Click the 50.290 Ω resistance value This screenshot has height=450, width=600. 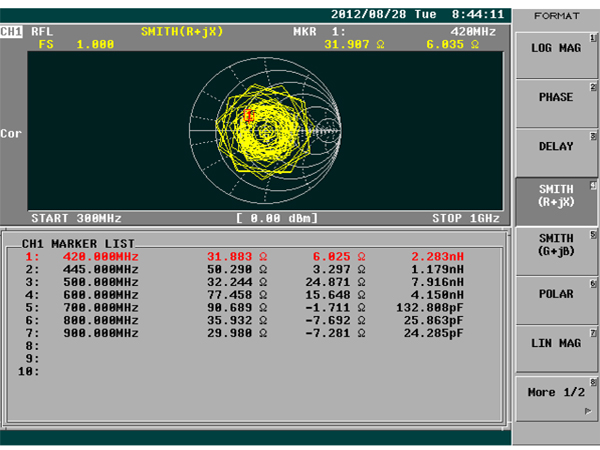[237, 269]
